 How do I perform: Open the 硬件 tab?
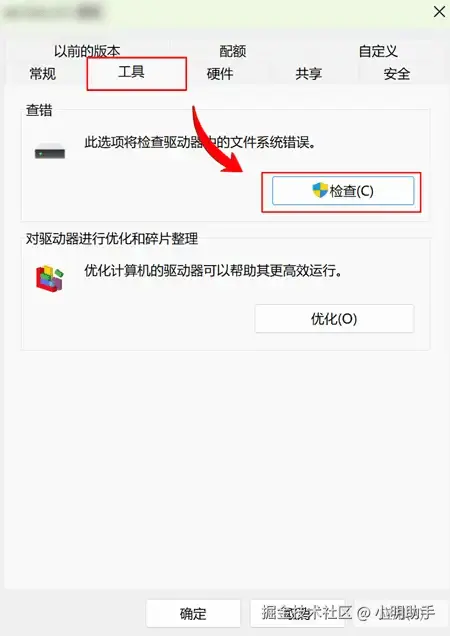[220, 74]
